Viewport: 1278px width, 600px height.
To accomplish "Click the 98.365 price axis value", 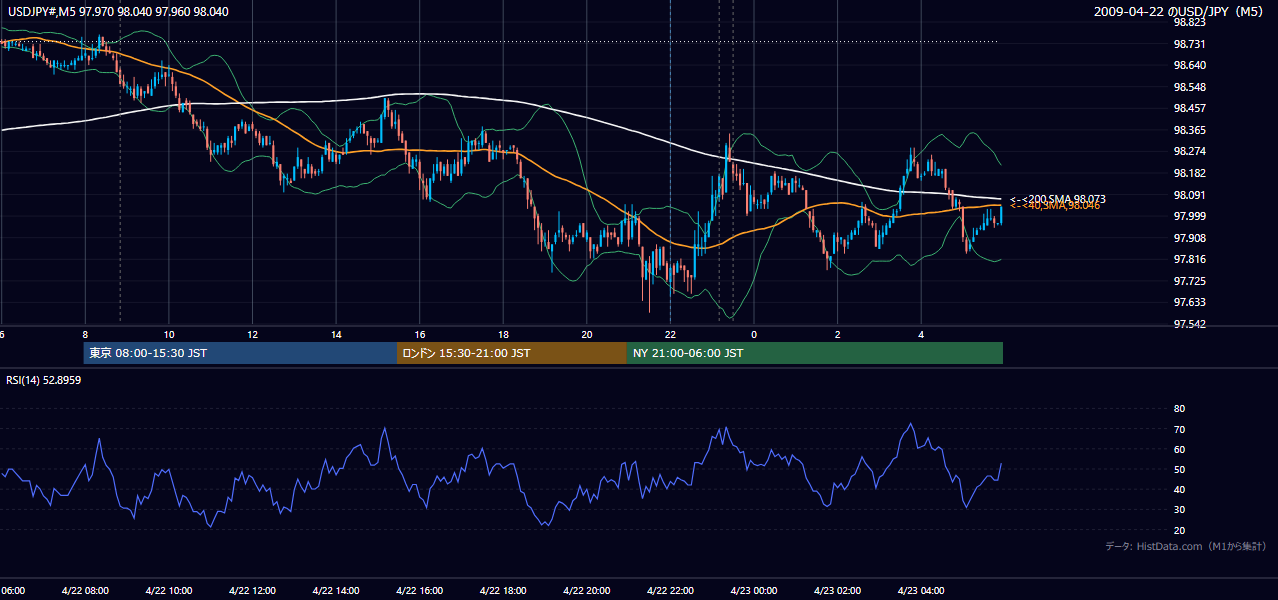I will pyautogui.click(x=1189, y=130).
